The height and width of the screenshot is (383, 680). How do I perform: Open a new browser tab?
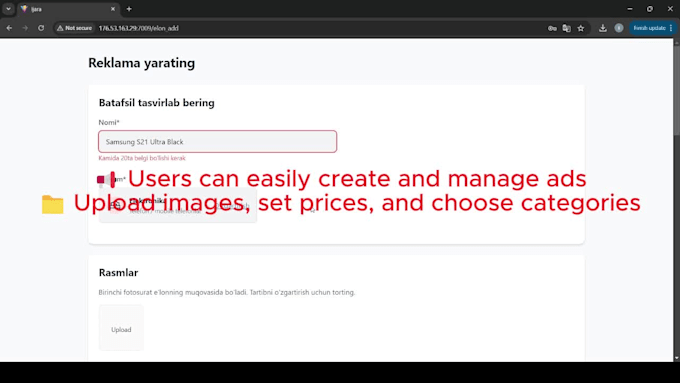pos(129,9)
